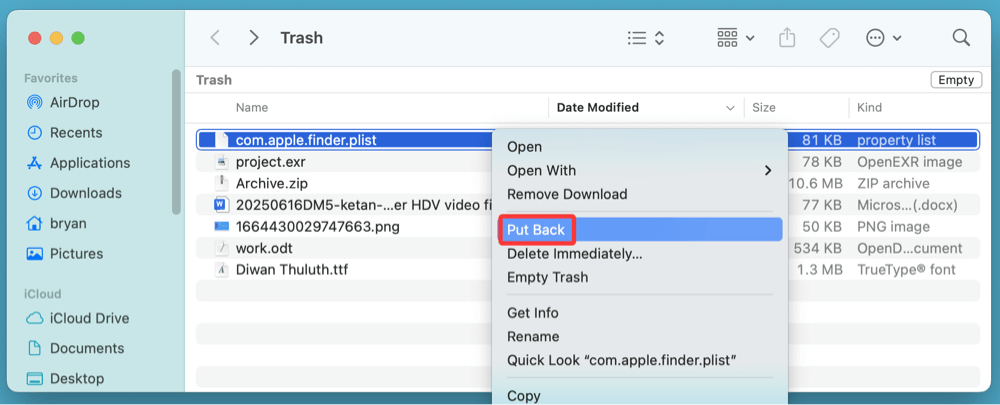Toggle the Date Modified sort direction chevron

pyautogui.click(x=730, y=108)
